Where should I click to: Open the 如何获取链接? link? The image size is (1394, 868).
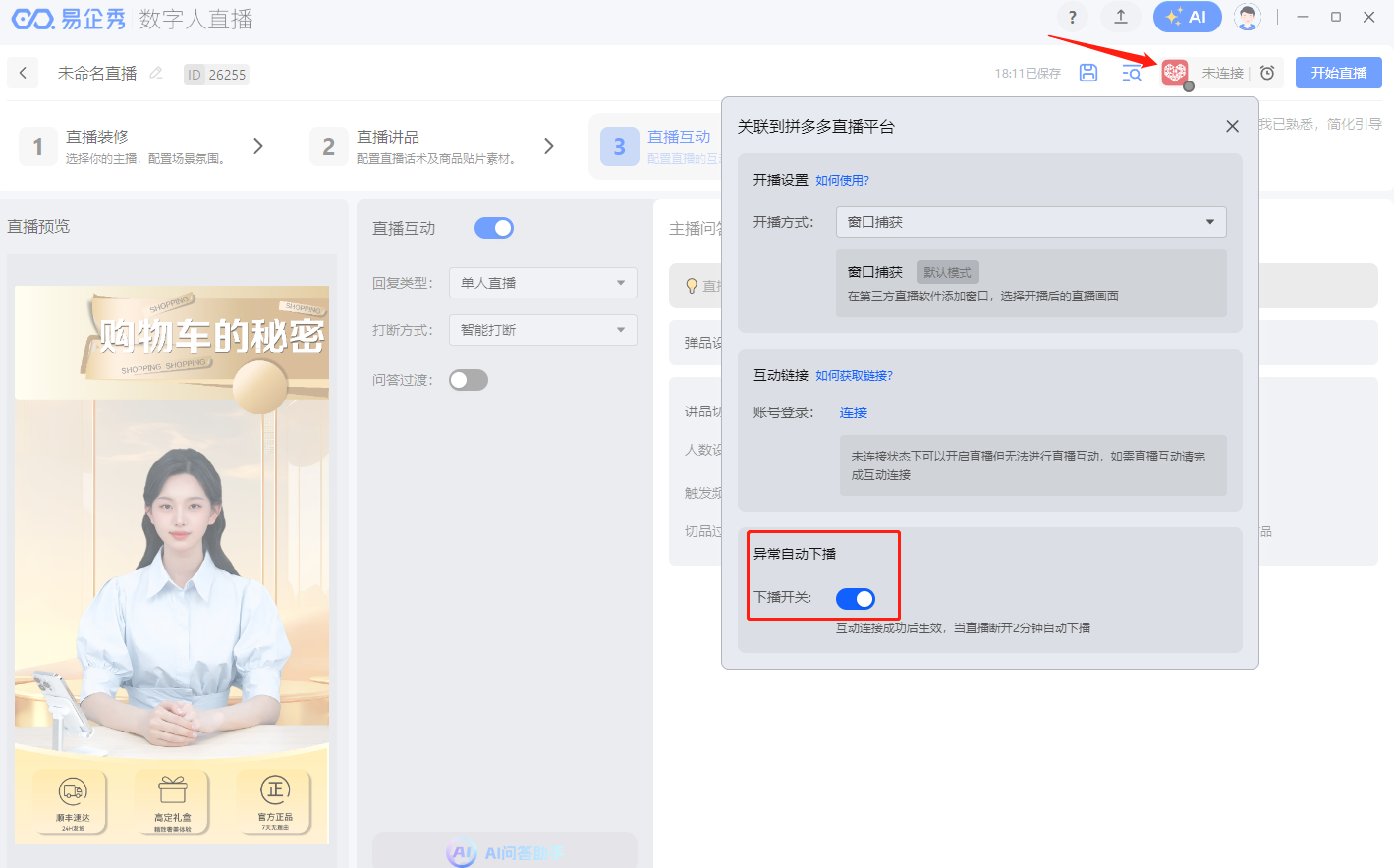(x=854, y=375)
